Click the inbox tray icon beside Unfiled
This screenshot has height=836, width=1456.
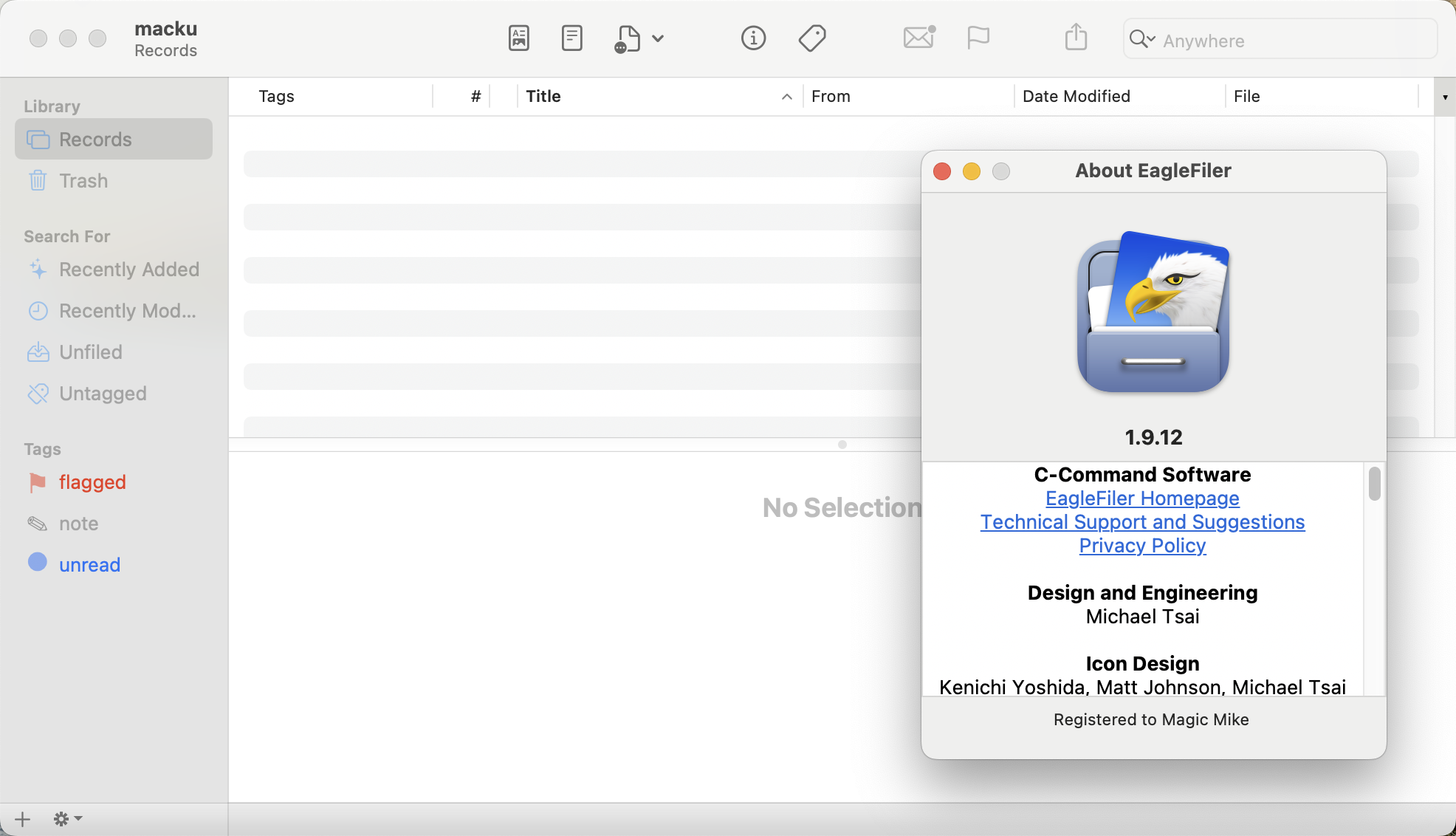point(38,352)
